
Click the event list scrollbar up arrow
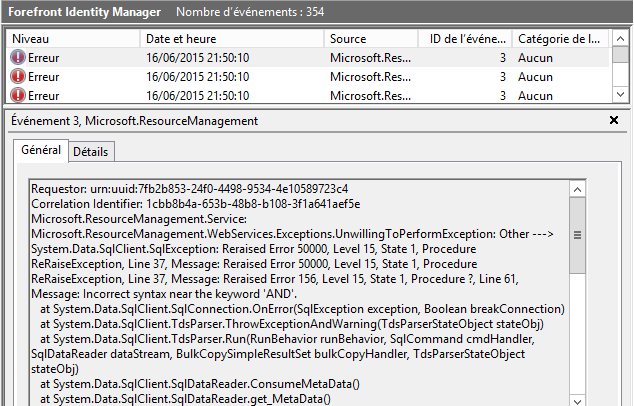(620, 39)
